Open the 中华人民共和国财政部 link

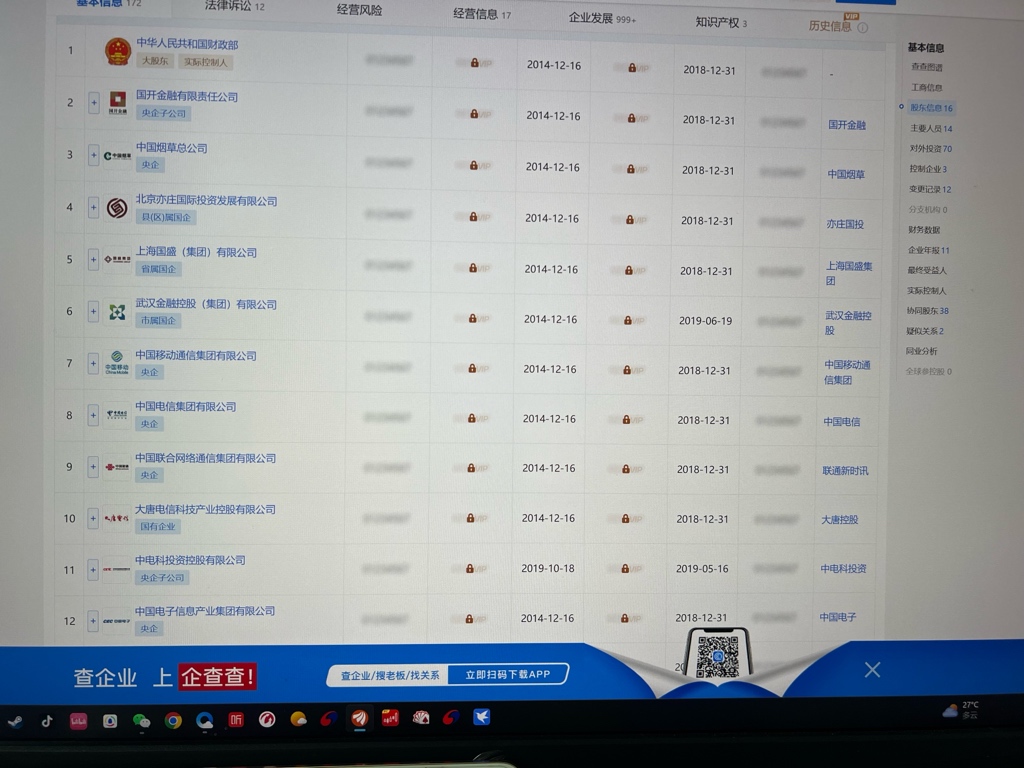187,44
